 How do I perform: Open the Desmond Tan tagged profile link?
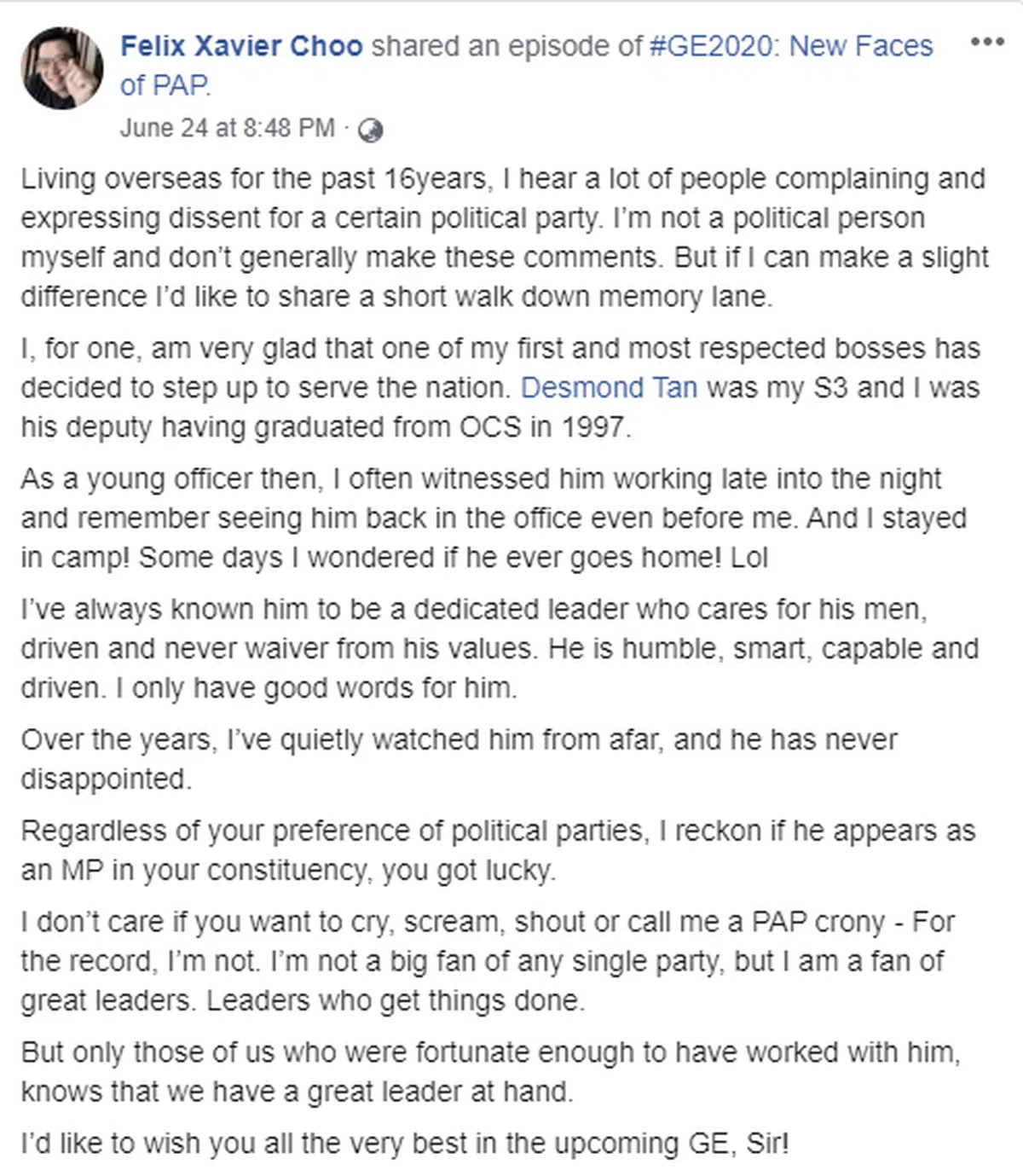609,388
